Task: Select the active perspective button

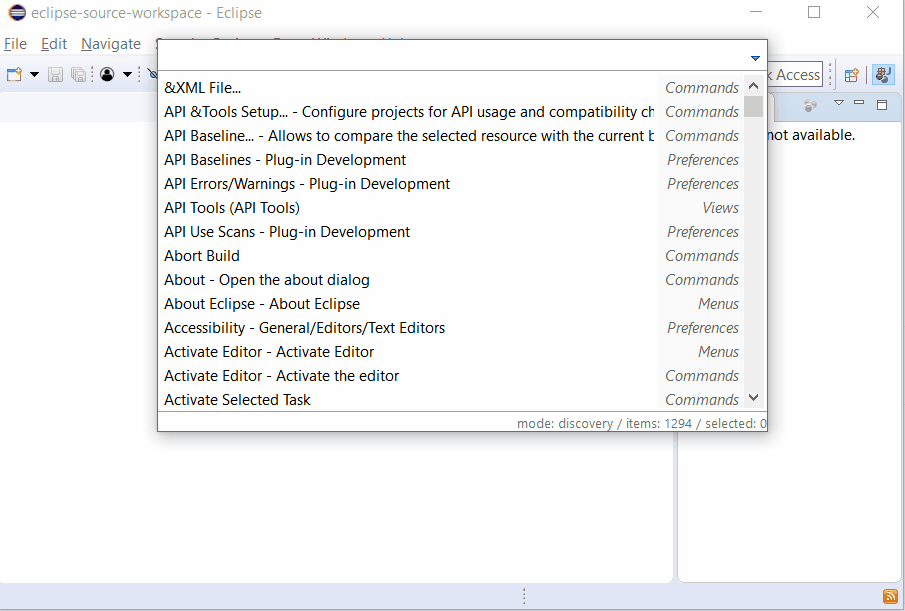Action: [x=883, y=74]
